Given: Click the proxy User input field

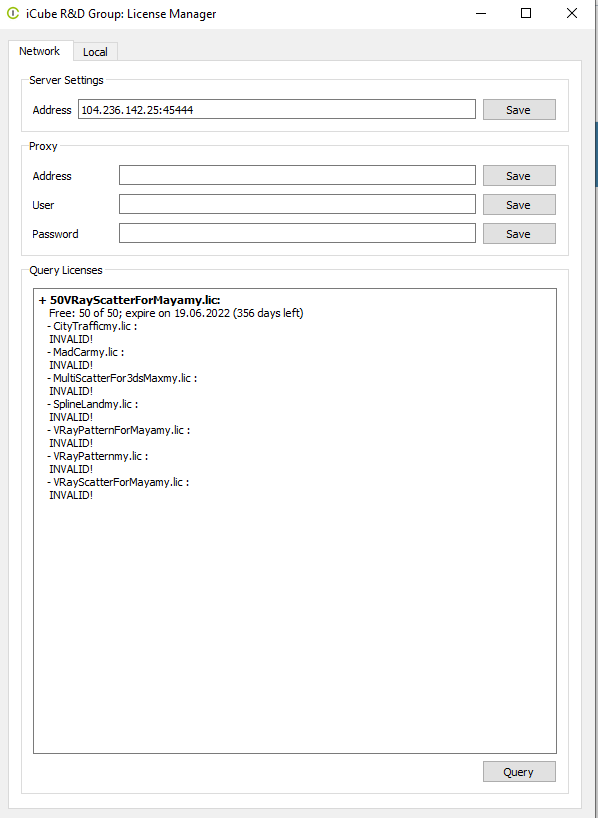Looking at the screenshot, I should 297,204.
